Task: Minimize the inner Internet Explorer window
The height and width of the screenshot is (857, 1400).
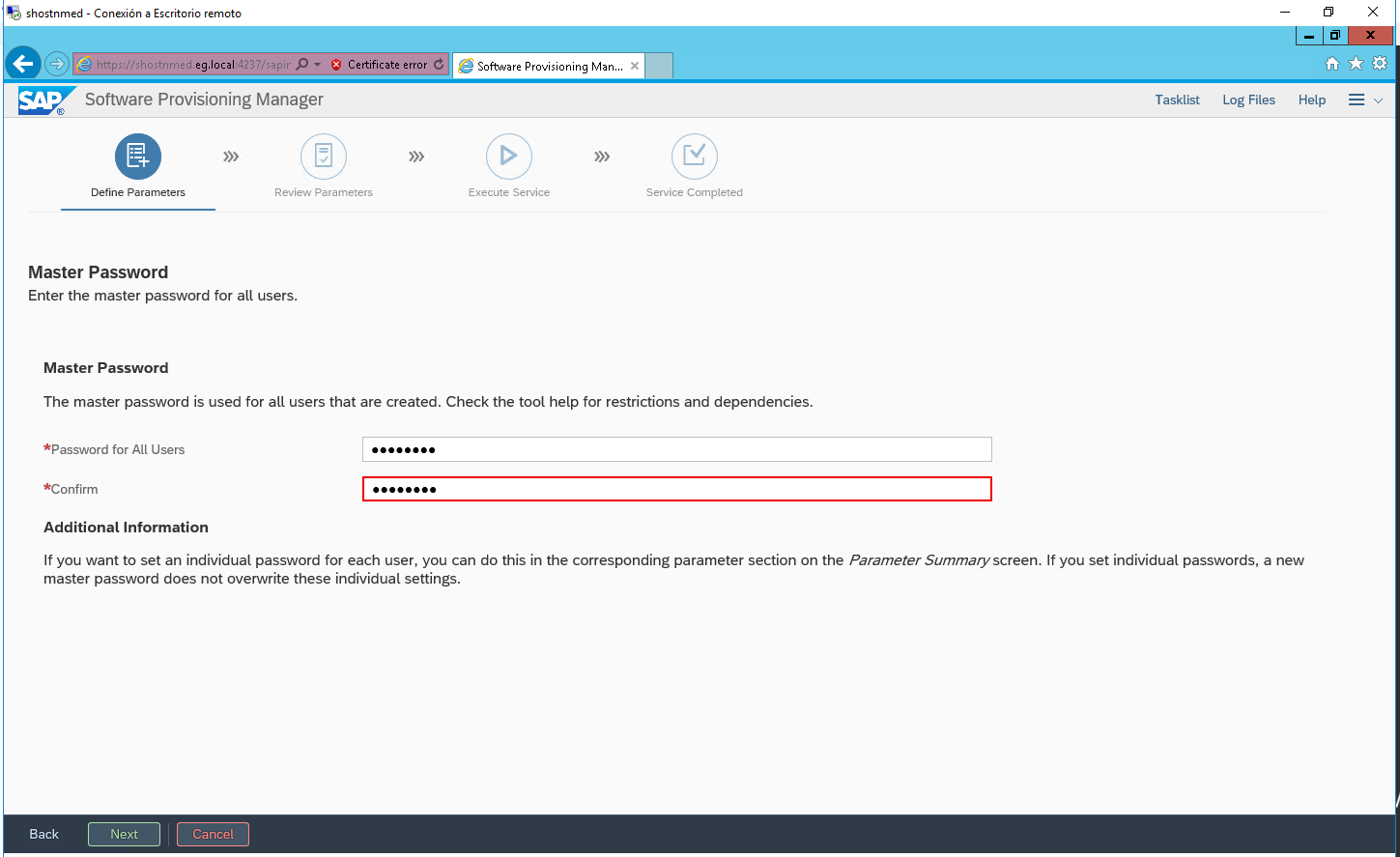Action: pos(1309,36)
